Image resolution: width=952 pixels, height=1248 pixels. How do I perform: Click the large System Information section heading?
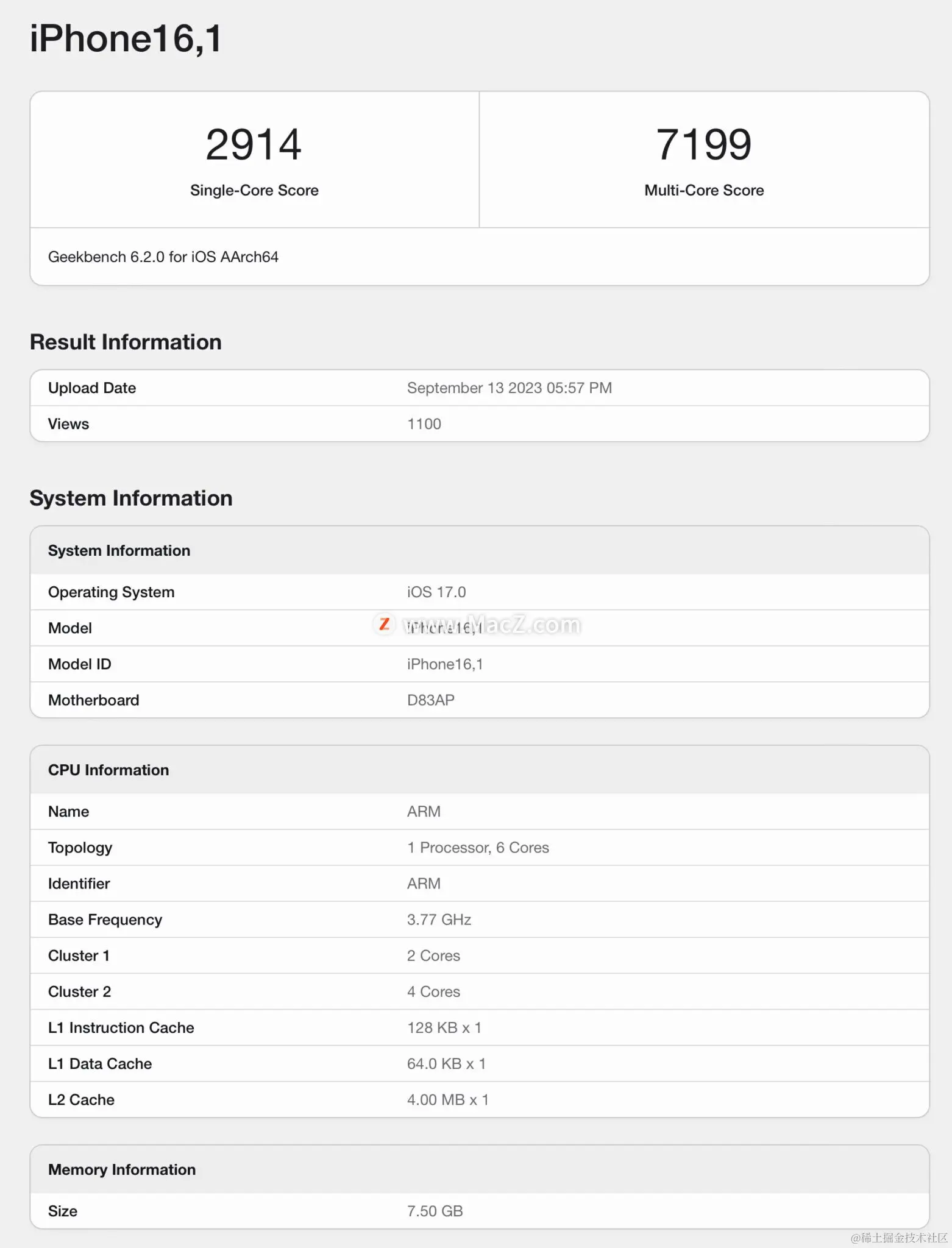point(131,498)
